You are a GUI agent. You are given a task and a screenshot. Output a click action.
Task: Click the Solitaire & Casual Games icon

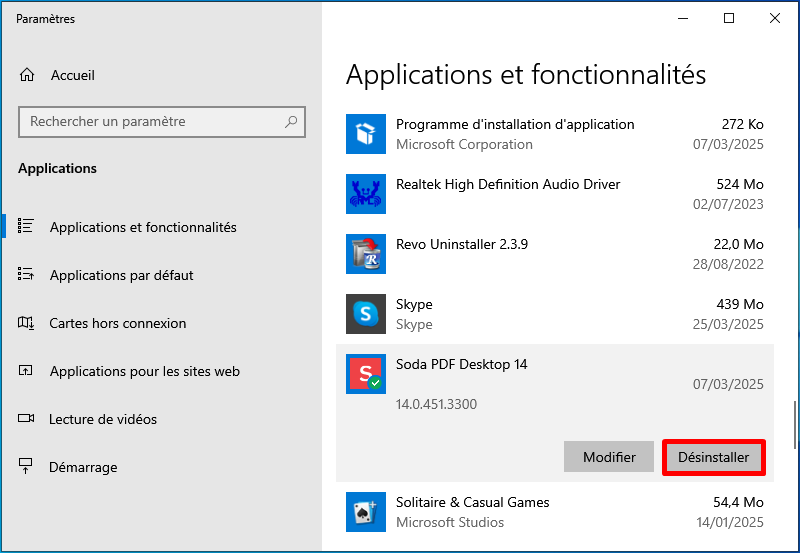click(x=365, y=512)
